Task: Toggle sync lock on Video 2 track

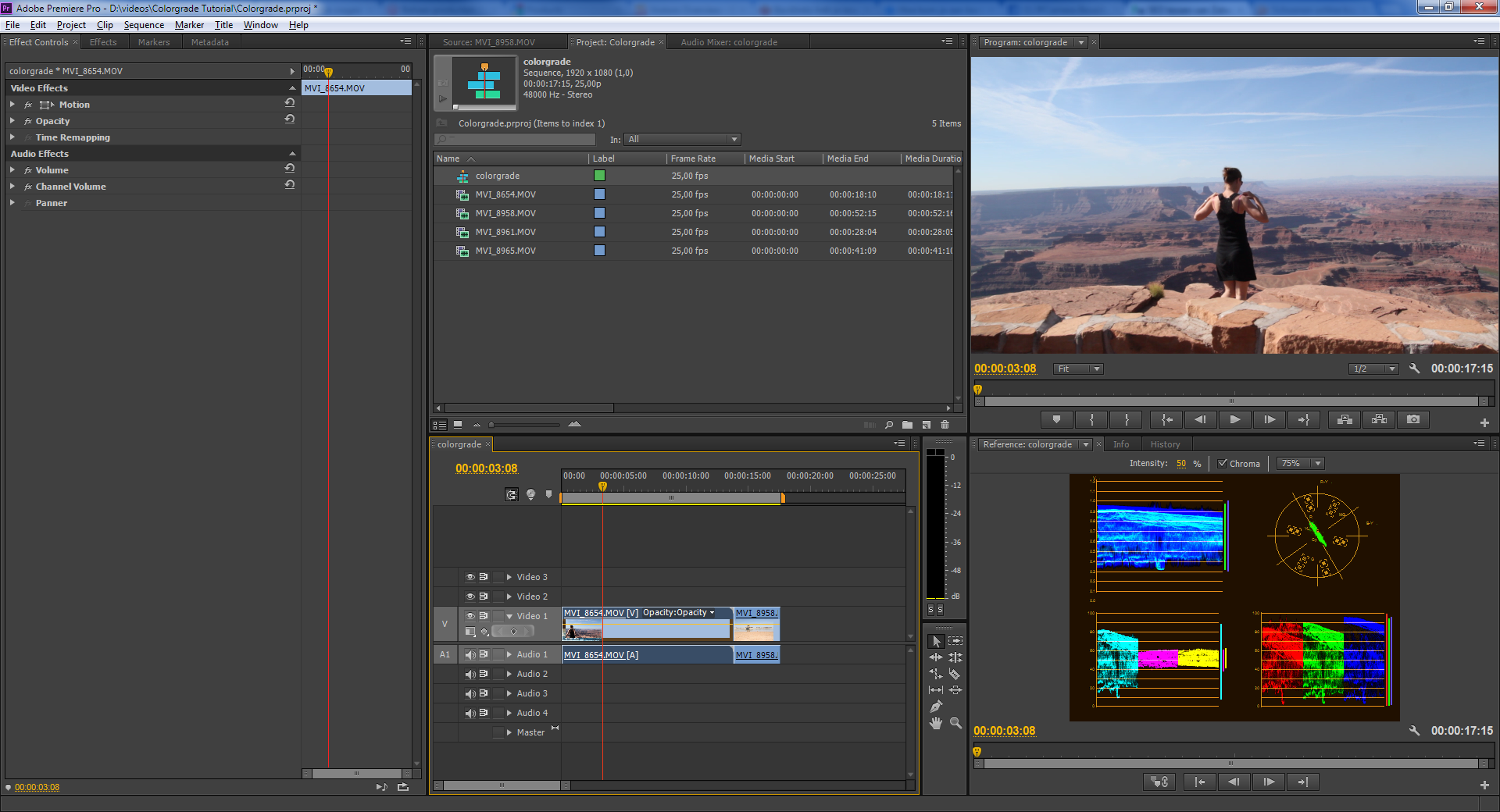Action: coord(484,597)
